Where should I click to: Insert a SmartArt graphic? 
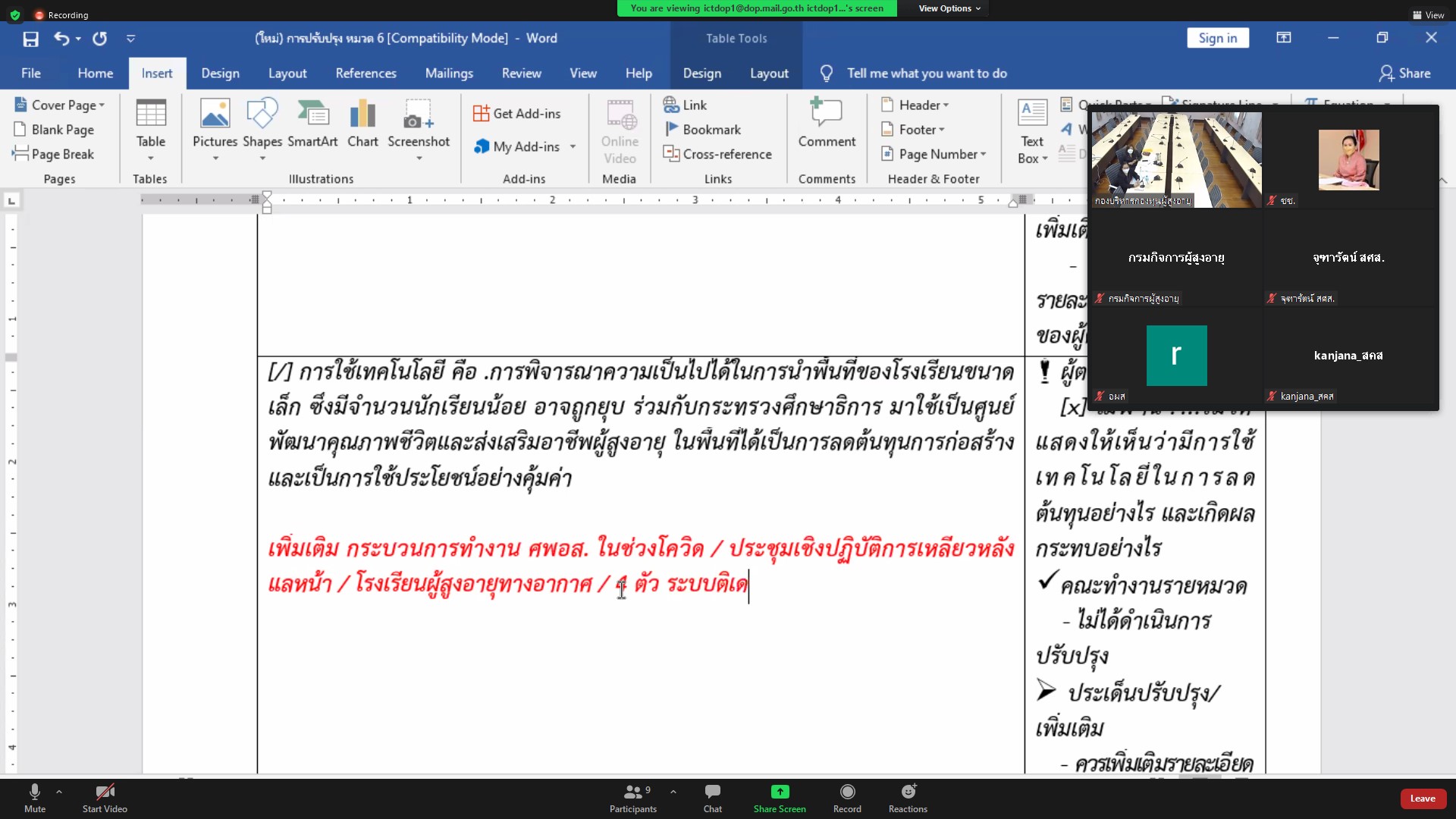click(312, 124)
